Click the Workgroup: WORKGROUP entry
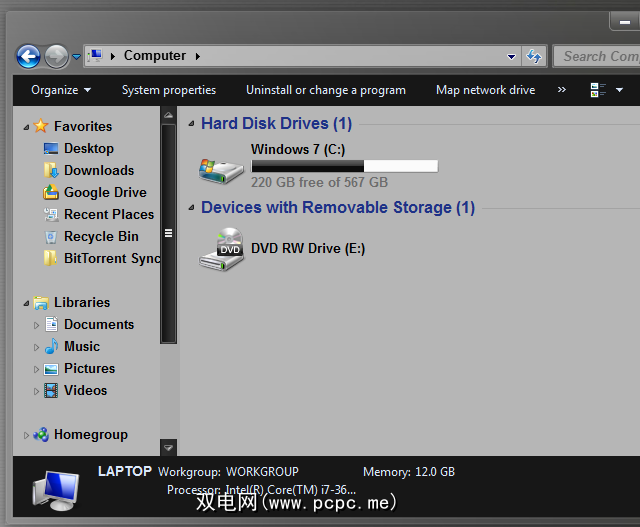The height and width of the screenshot is (527, 640). (x=228, y=472)
